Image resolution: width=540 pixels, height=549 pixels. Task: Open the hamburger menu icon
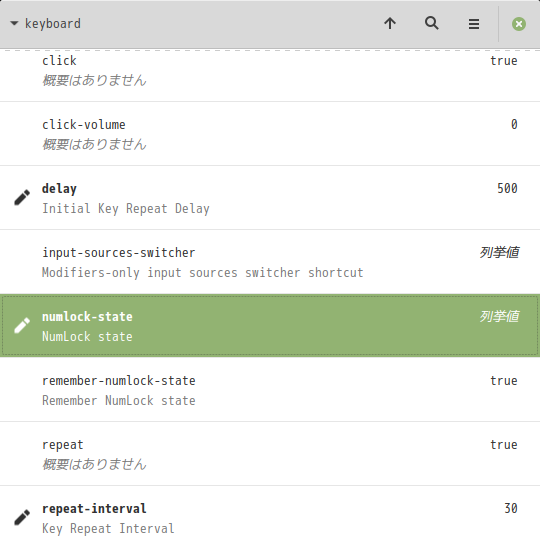click(x=474, y=24)
